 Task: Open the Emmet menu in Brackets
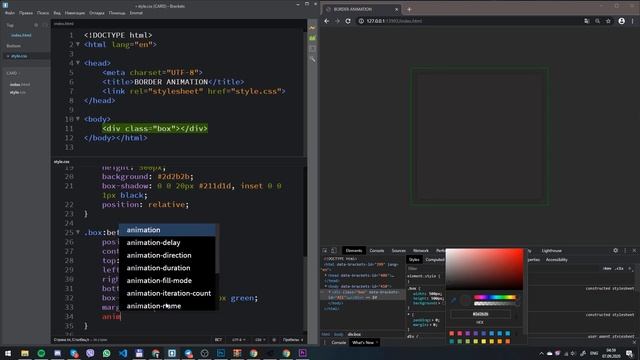[136, 13]
